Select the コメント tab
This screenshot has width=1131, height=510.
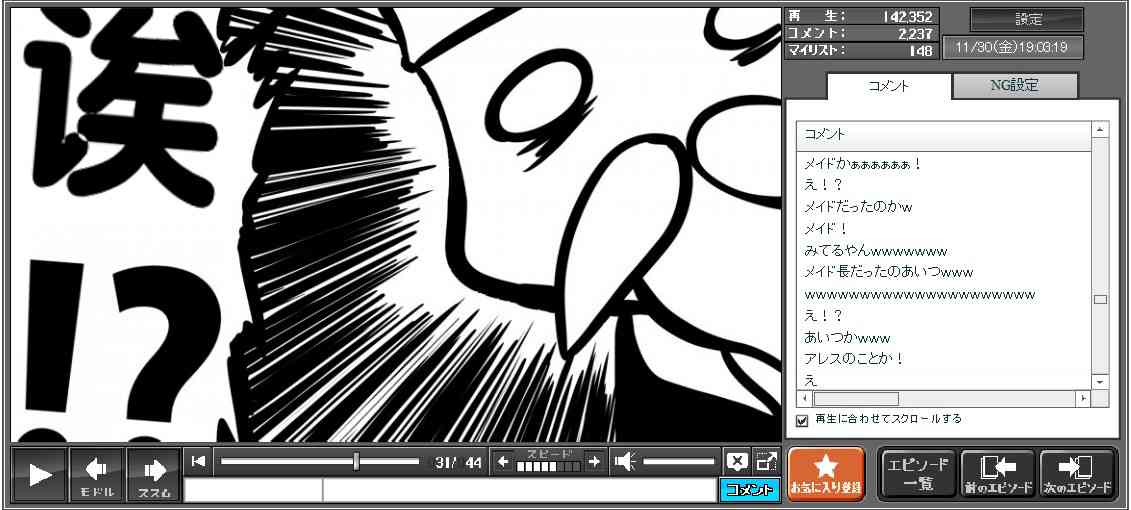[888, 86]
